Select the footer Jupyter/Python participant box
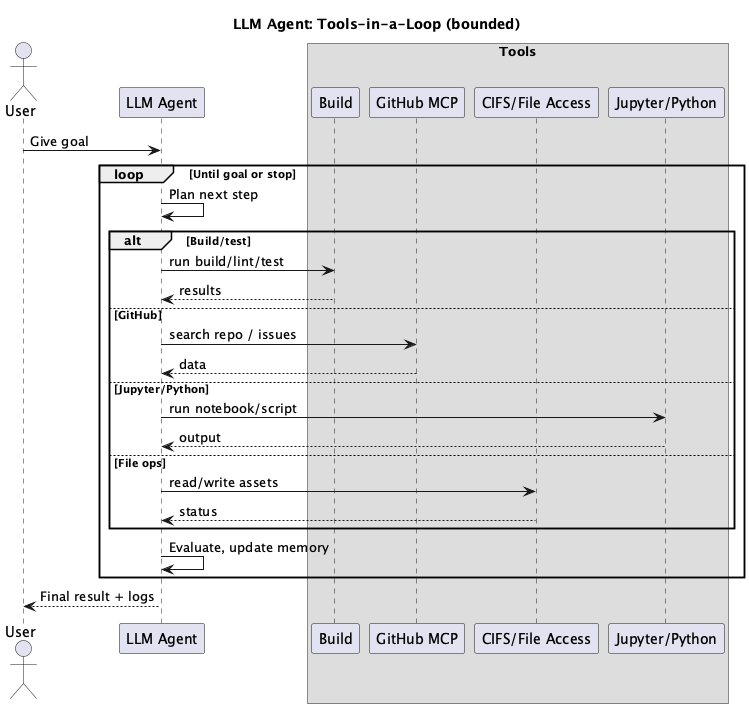This screenshot has width=749, height=708. tap(666, 638)
